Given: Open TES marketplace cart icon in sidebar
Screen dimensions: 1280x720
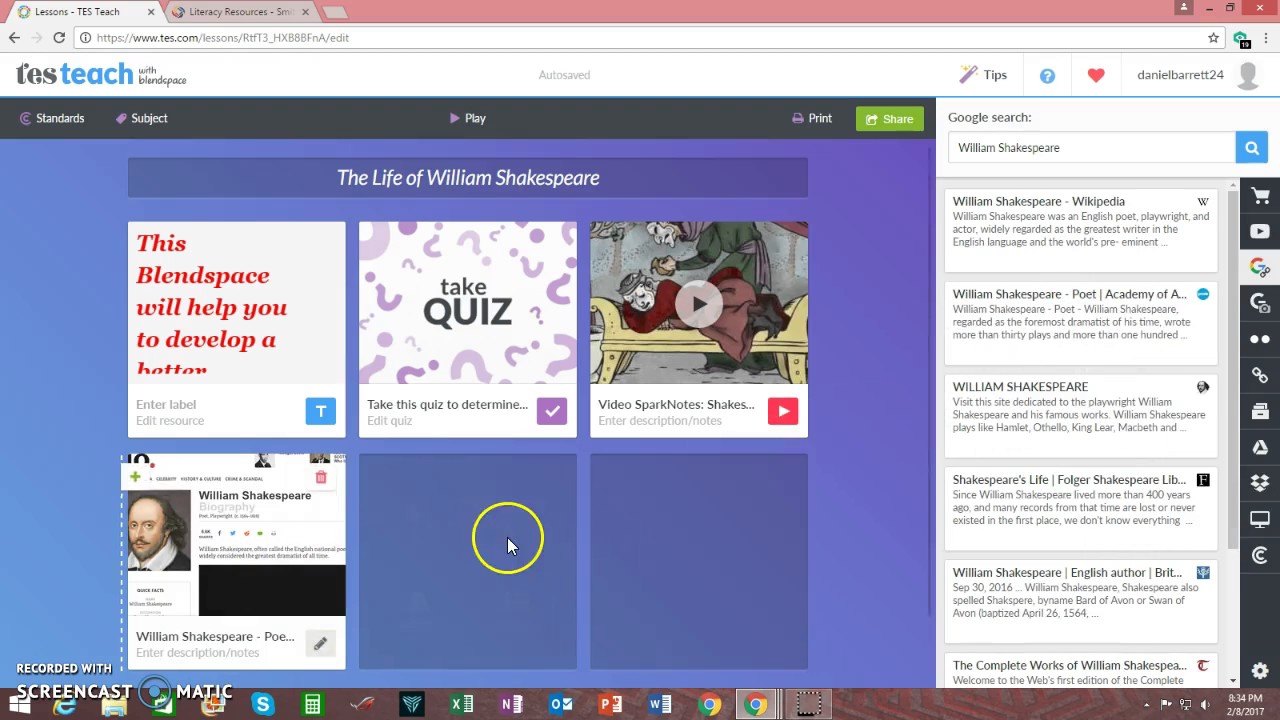Looking at the screenshot, I should 1260,196.
